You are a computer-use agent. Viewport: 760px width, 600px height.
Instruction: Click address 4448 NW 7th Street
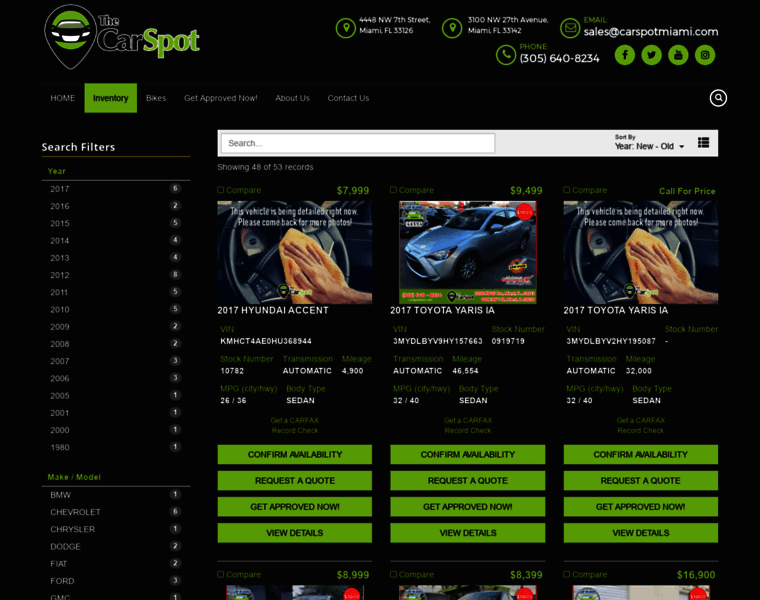(x=395, y=25)
